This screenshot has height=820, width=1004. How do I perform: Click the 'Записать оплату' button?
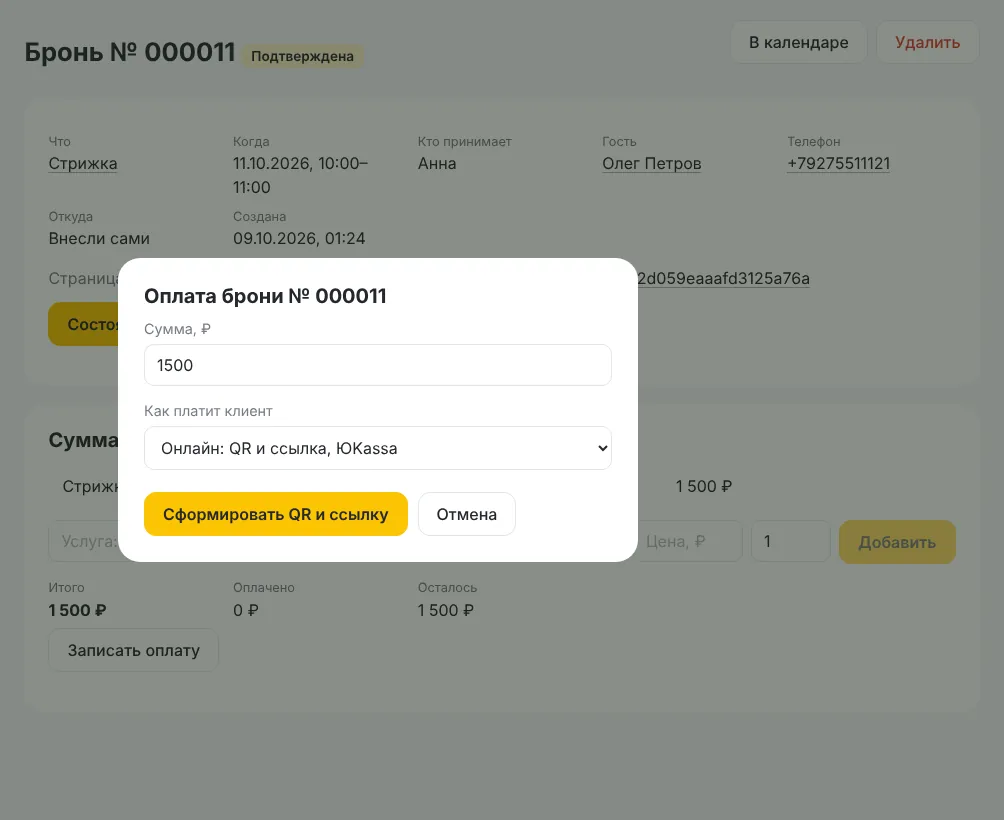133,650
